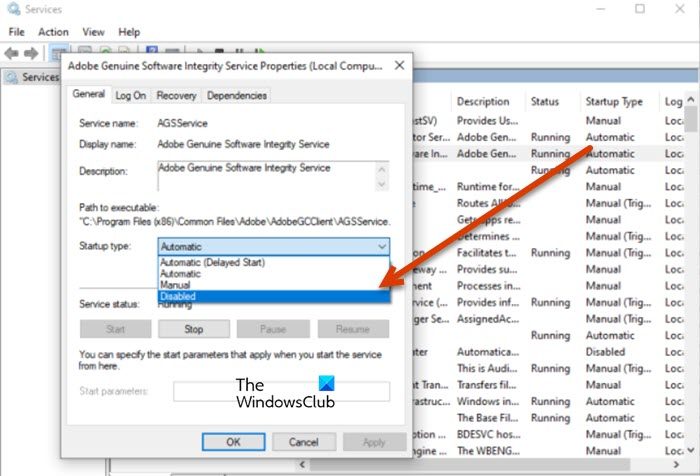Sort by the Description column header

click(483, 102)
